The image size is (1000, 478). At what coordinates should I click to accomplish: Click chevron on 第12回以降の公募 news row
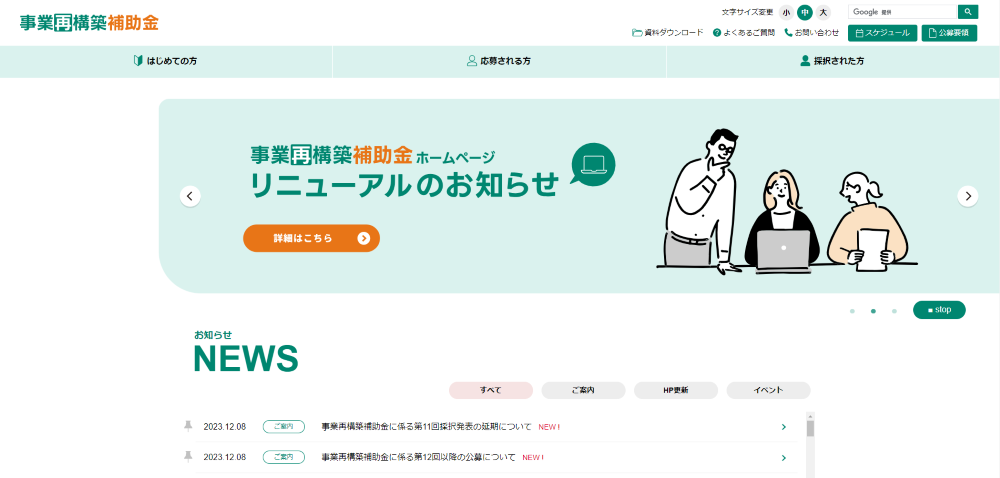click(784, 458)
